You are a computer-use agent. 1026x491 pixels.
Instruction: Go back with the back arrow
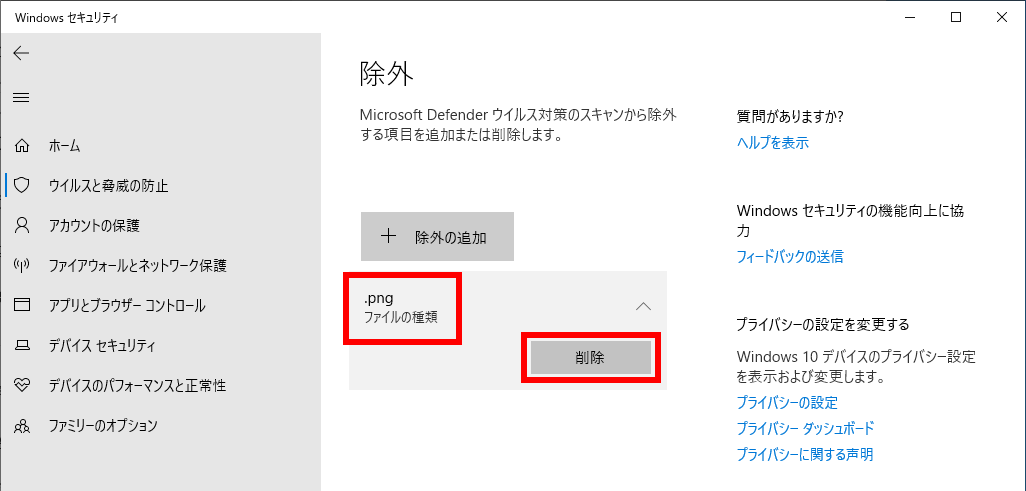point(22,53)
